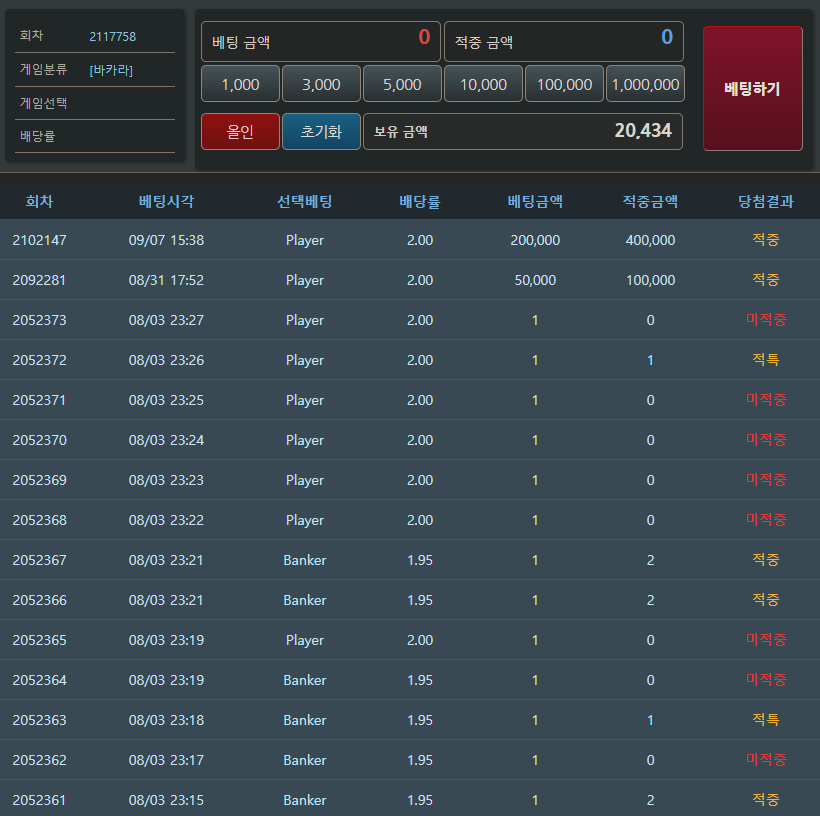Select round 2052368

(39, 520)
